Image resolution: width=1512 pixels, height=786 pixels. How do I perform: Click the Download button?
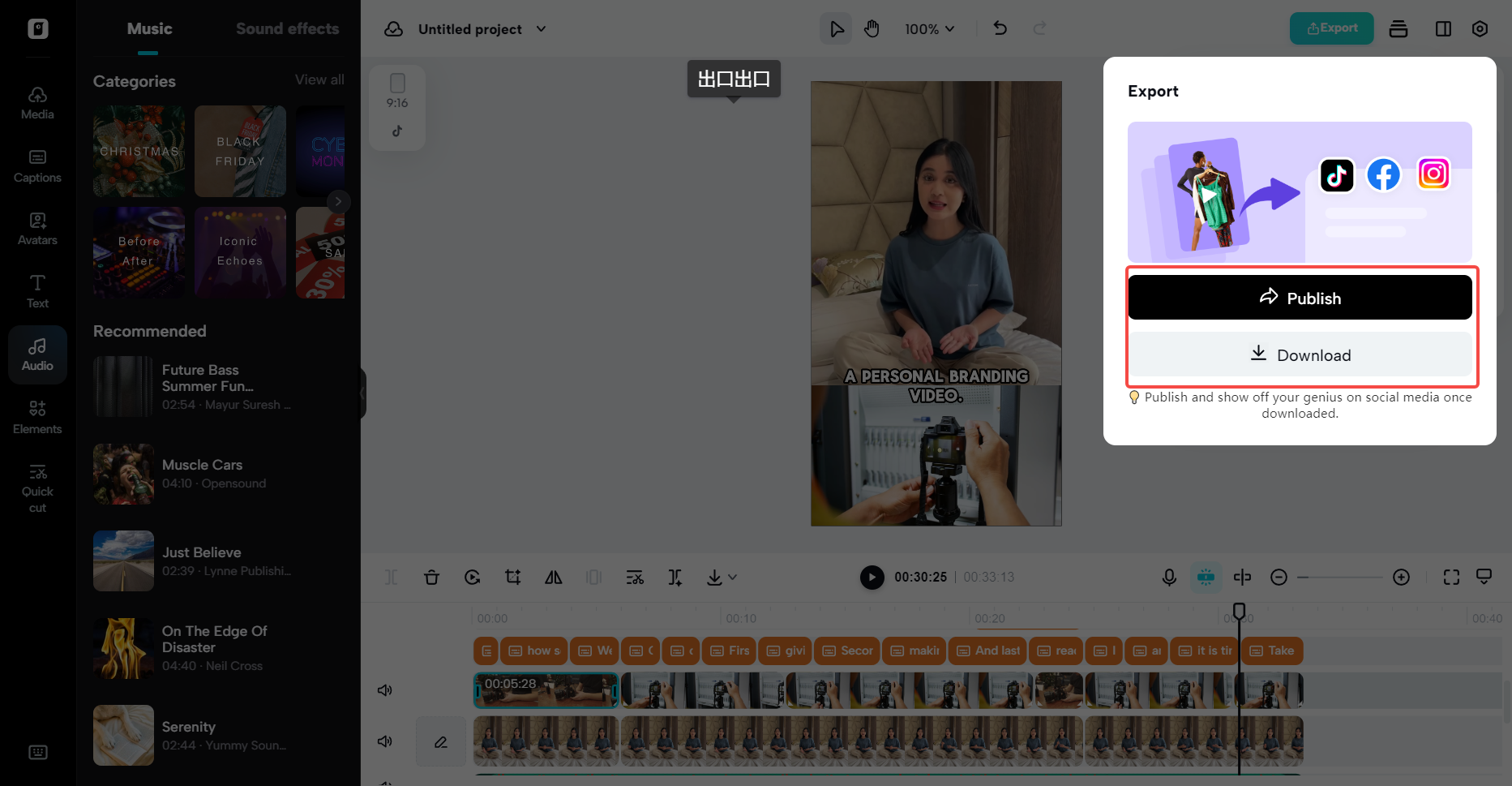(x=1300, y=354)
